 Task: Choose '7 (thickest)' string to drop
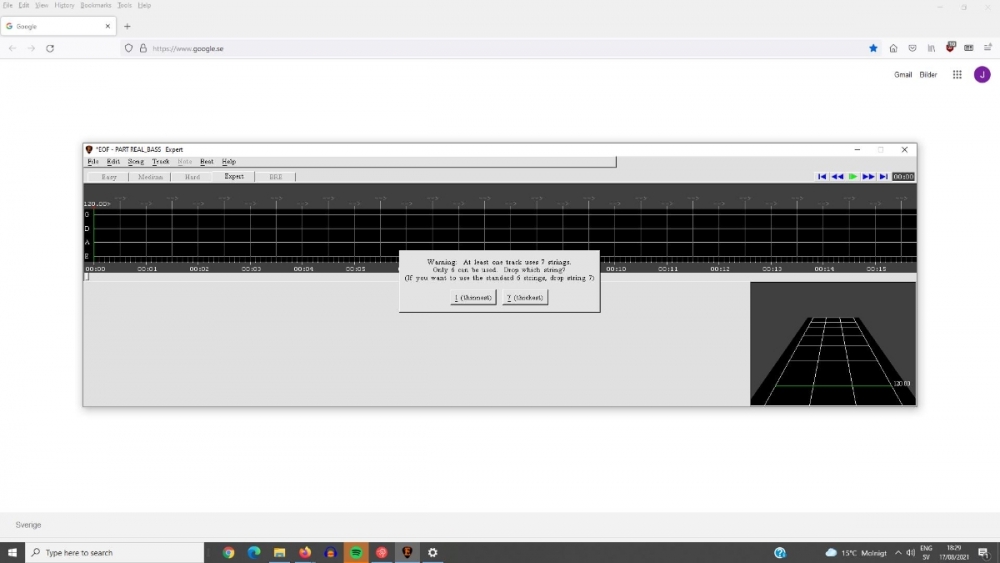525,298
